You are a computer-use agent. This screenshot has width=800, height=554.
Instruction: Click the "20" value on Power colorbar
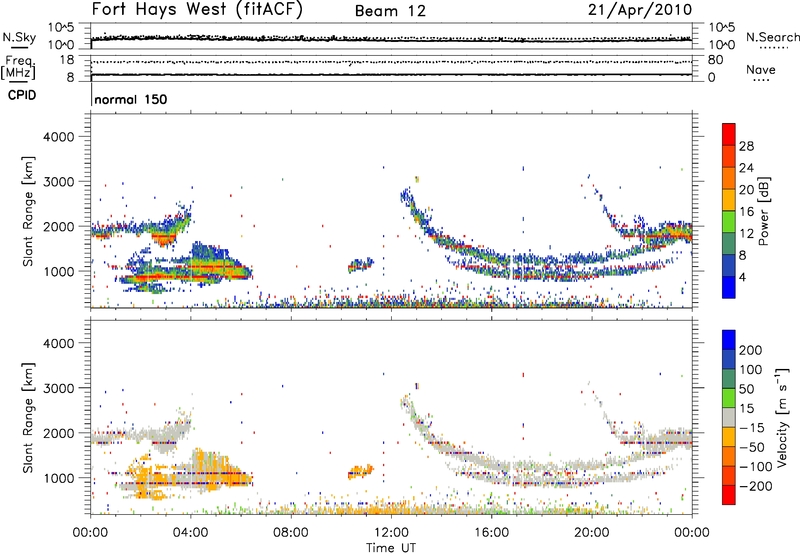point(746,190)
